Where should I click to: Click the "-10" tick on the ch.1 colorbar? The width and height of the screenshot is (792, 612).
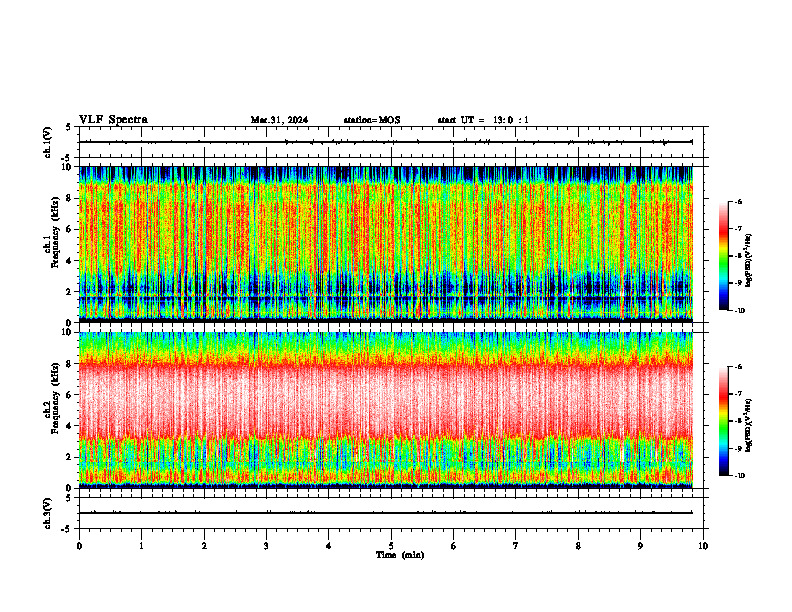coord(740,311)
